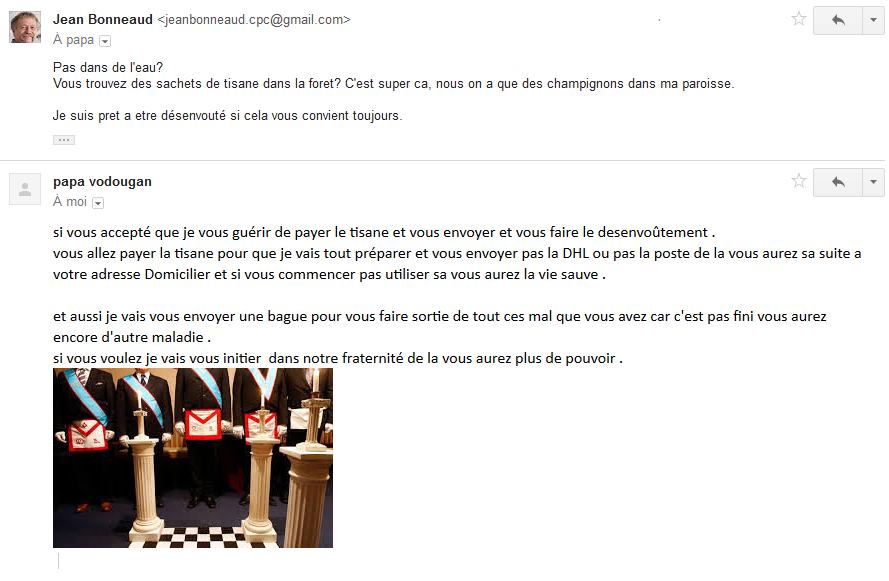Click email address jeanbonneaud.cpc@gmail.com
889x581 pixels.
[x=254, y=19]
